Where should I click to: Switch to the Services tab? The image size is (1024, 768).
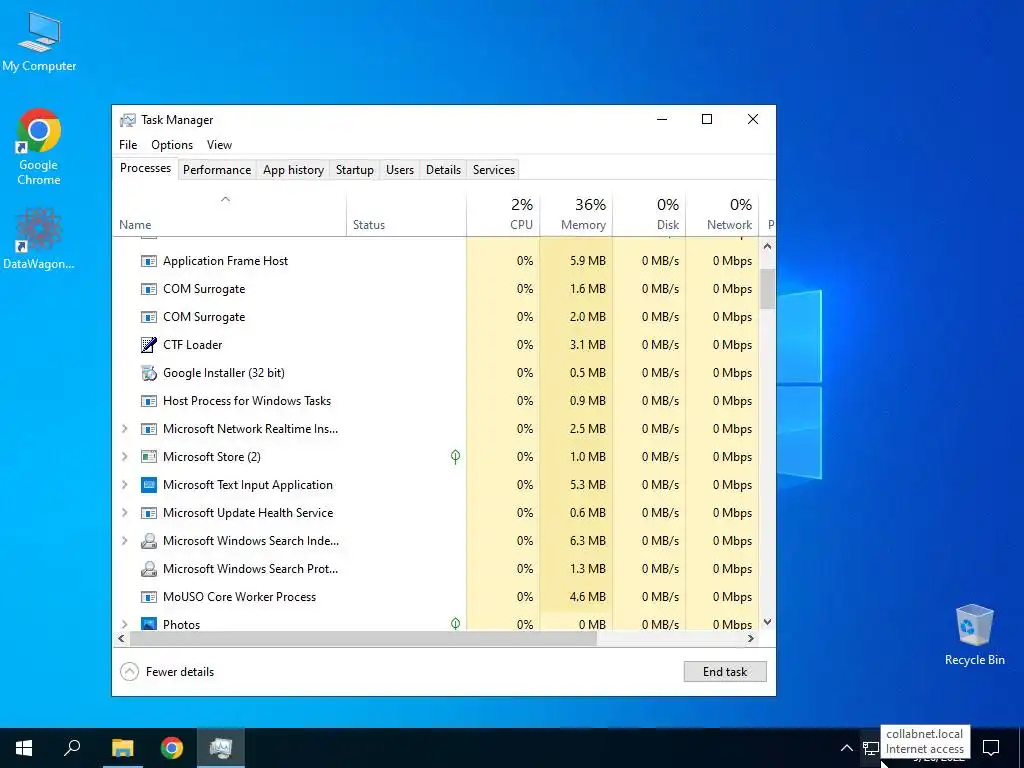[494, 170]
